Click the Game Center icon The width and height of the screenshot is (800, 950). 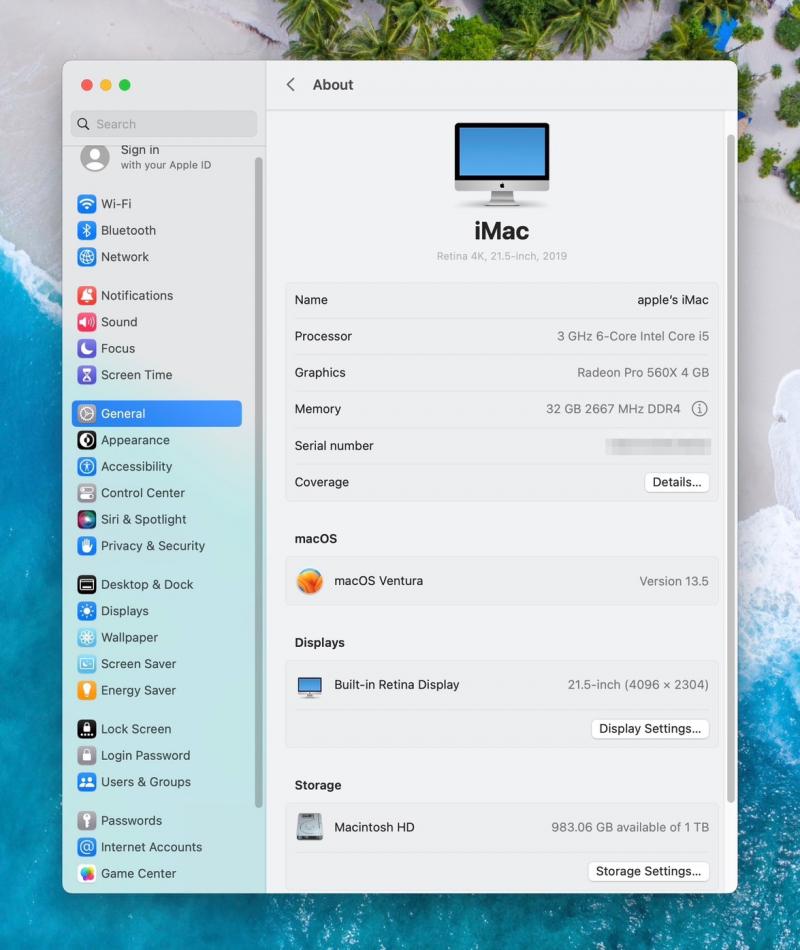coord(87,874)
